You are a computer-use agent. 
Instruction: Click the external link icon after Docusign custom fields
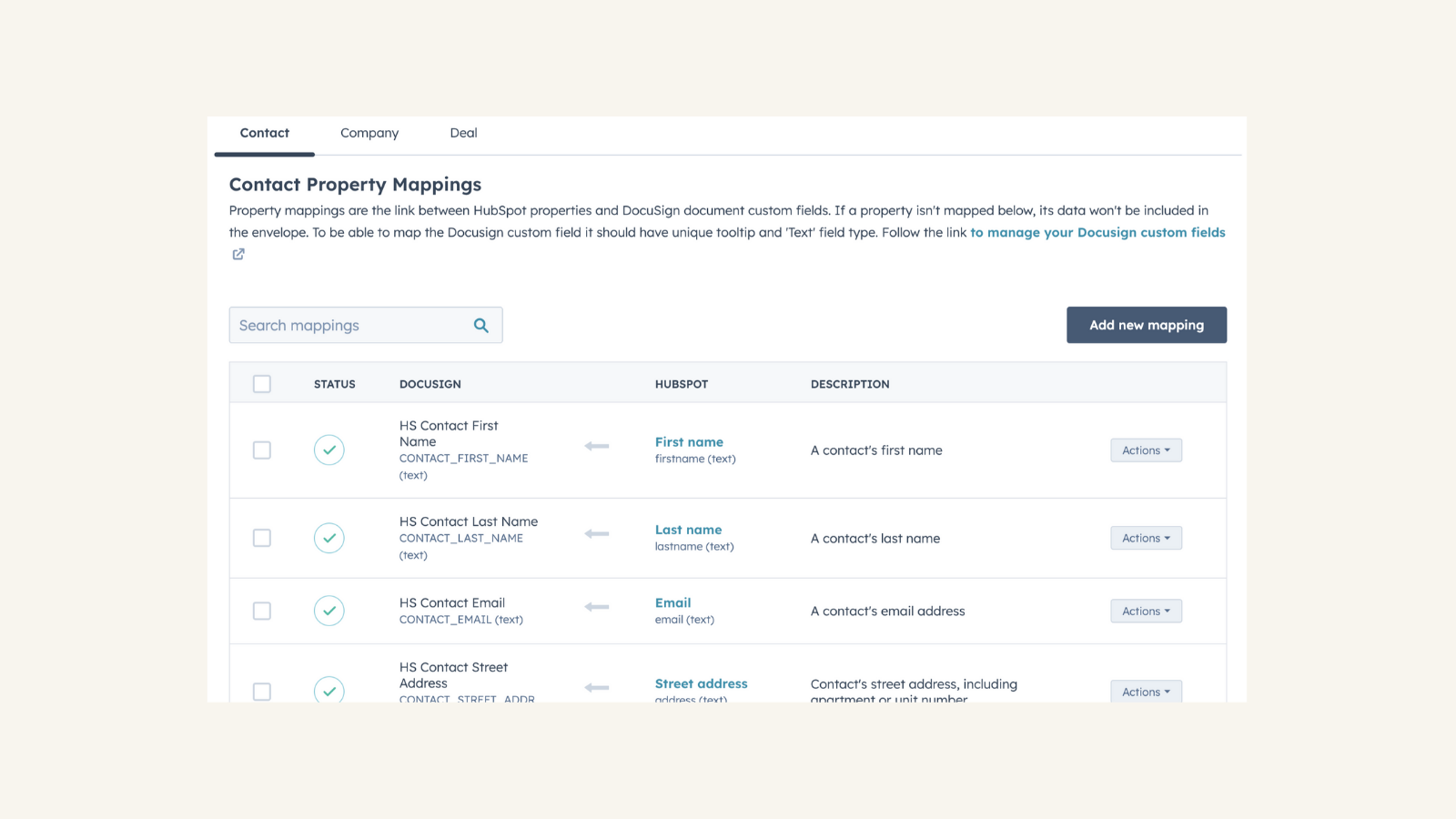coord(237,254)
